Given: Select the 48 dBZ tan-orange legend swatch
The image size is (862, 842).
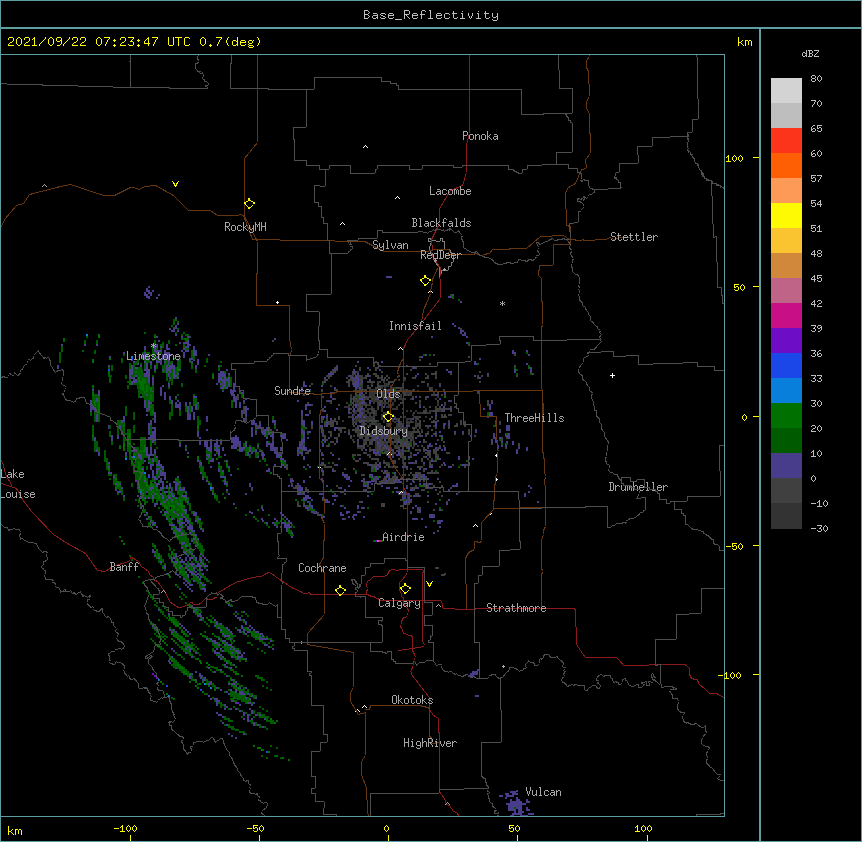Looking at the screenshot, I should 786,265.
